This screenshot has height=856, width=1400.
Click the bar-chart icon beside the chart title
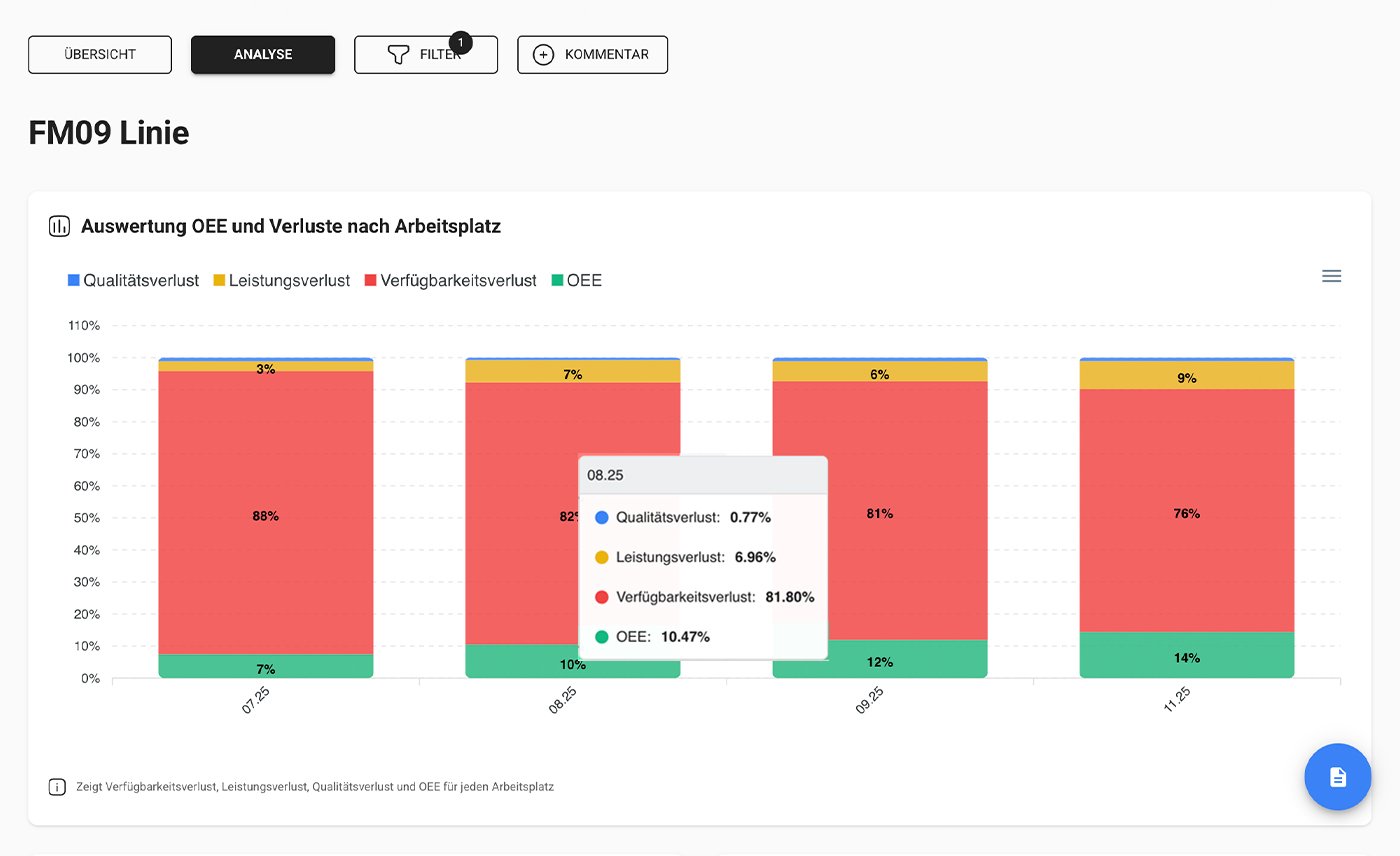[59, 226]
